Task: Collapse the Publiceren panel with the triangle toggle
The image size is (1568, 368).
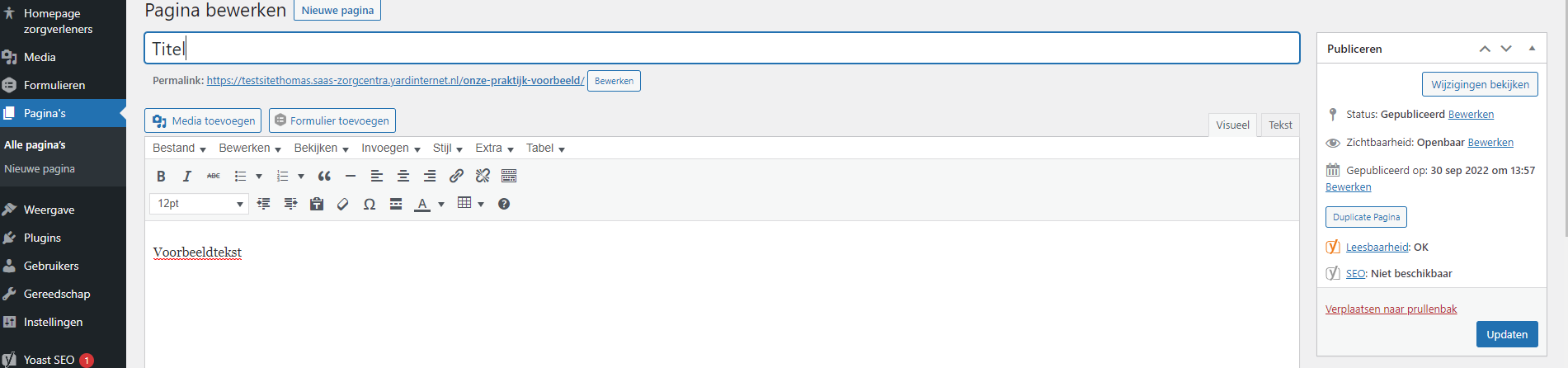Action: click(x=1532, y=49)
